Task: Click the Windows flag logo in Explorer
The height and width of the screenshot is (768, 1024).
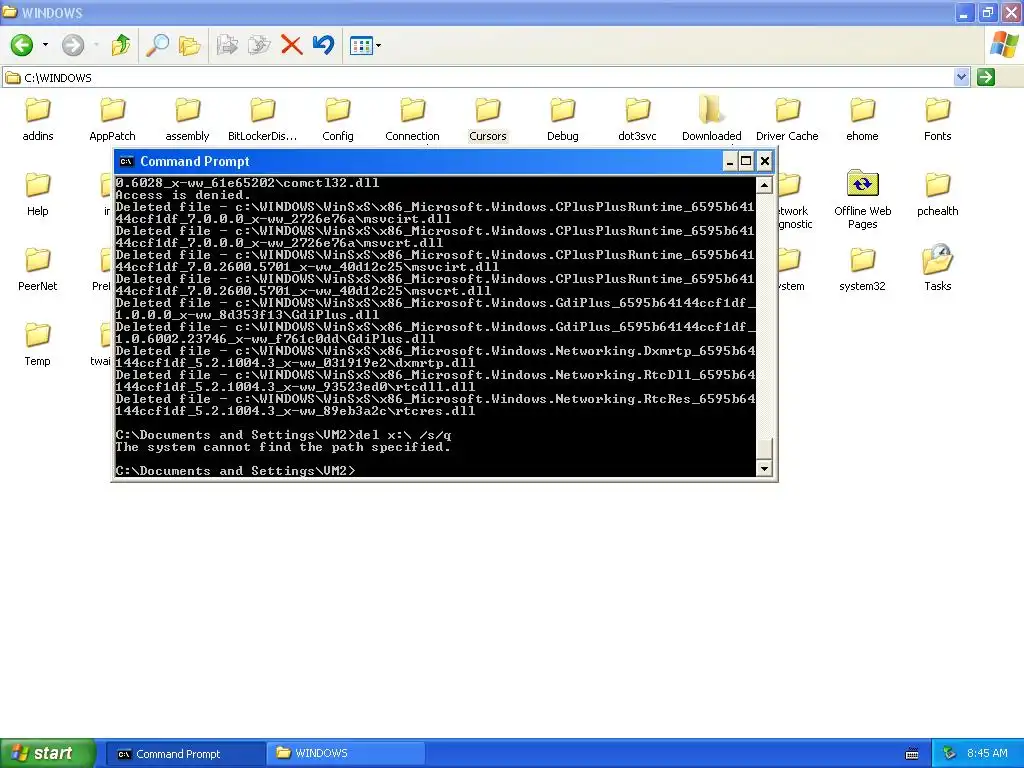Action: tap(1004, 45)
